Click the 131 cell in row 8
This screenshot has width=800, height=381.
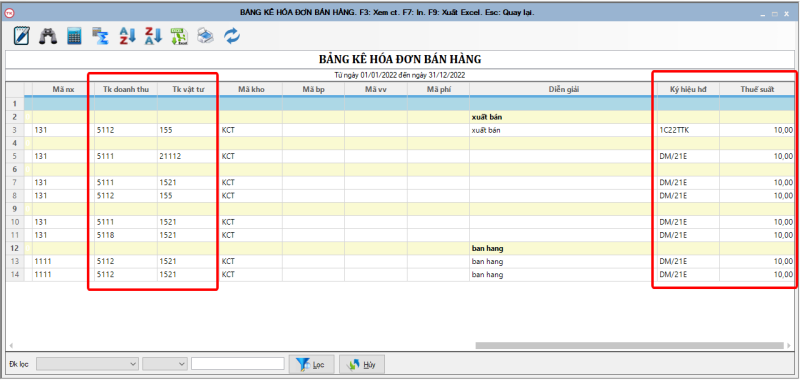point(63,196)
